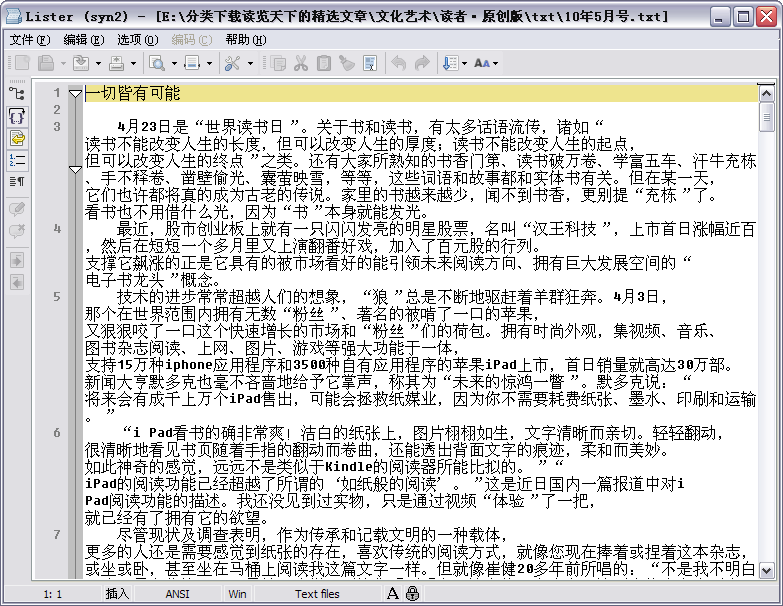
Task: Click the clear-formatting broom icon
Action: (x=347, y=63)
